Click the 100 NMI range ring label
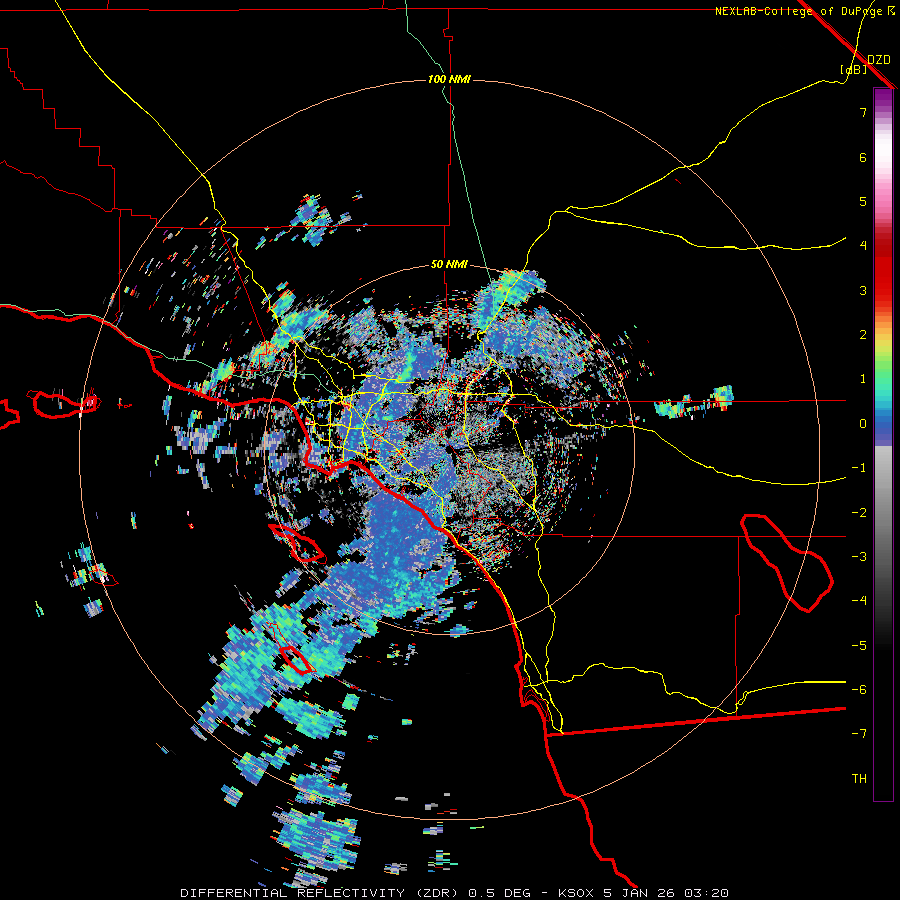 pyautogui.click(x=449, y=79)
